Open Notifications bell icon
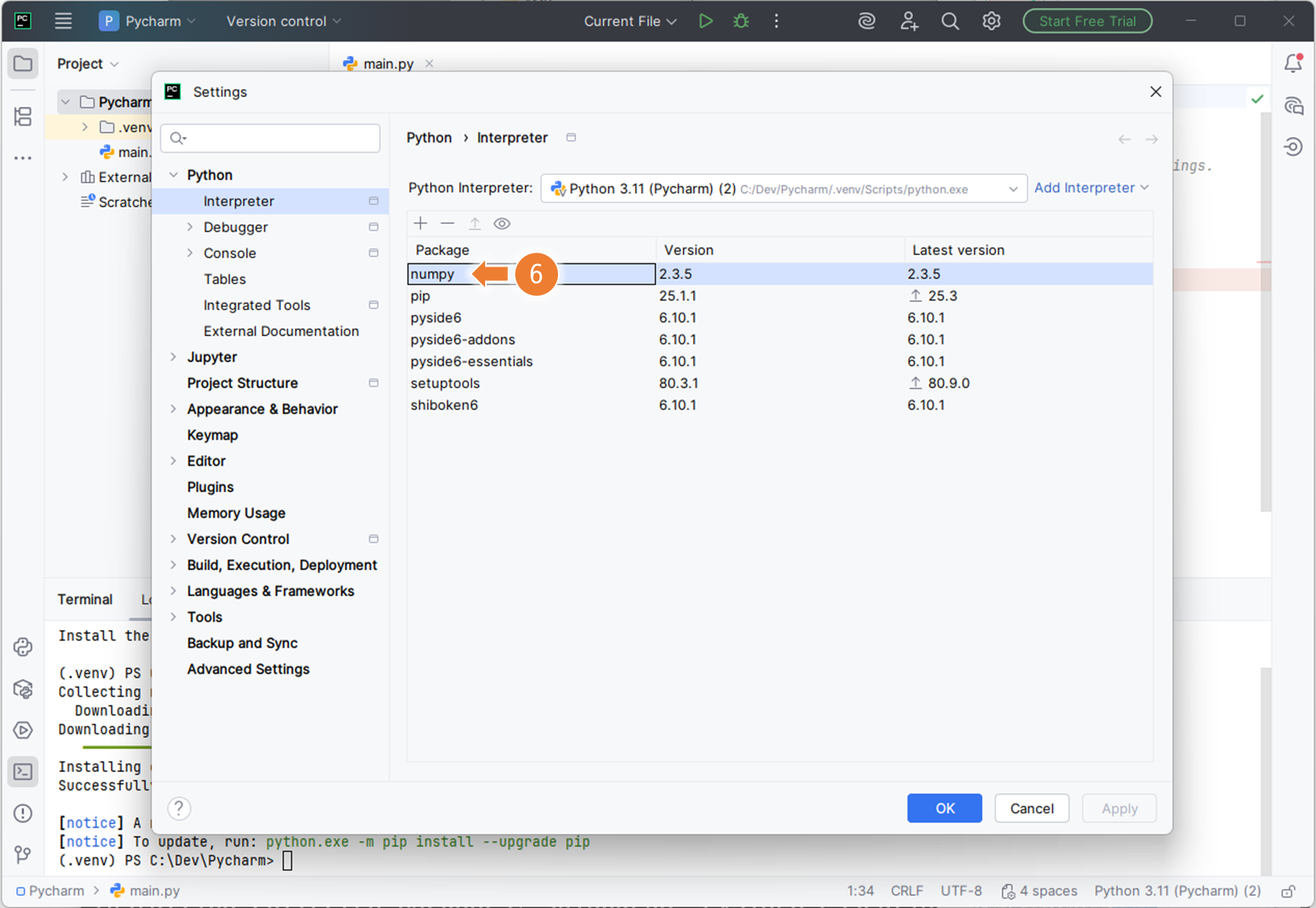 pos(1293,63)
